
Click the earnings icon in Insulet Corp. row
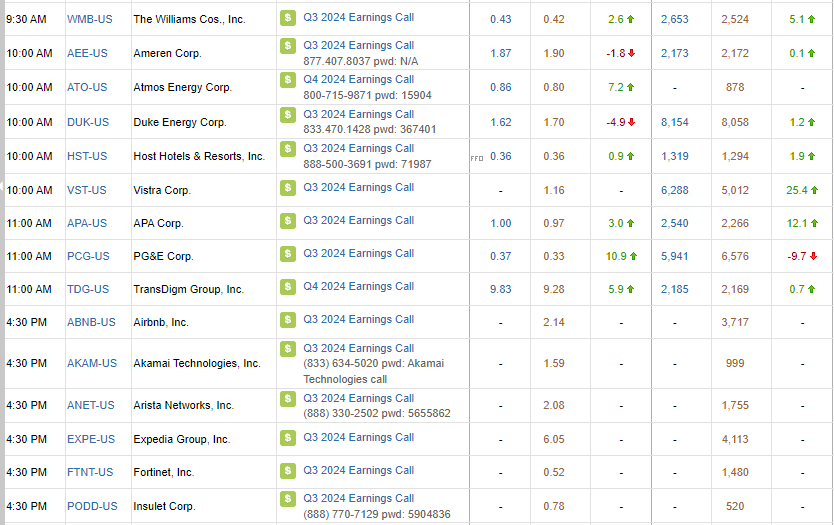tap(288, 499)
